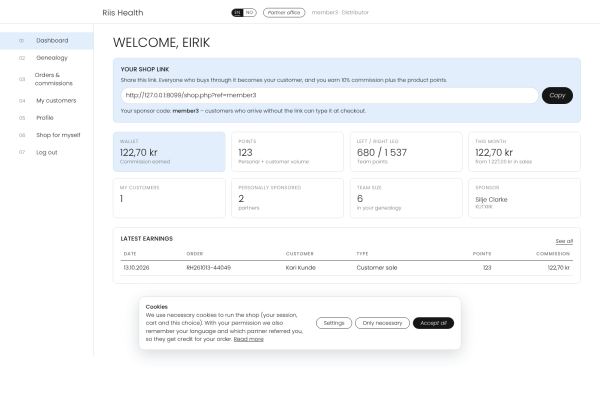Open cookie Settings

(x=334, y=323)
